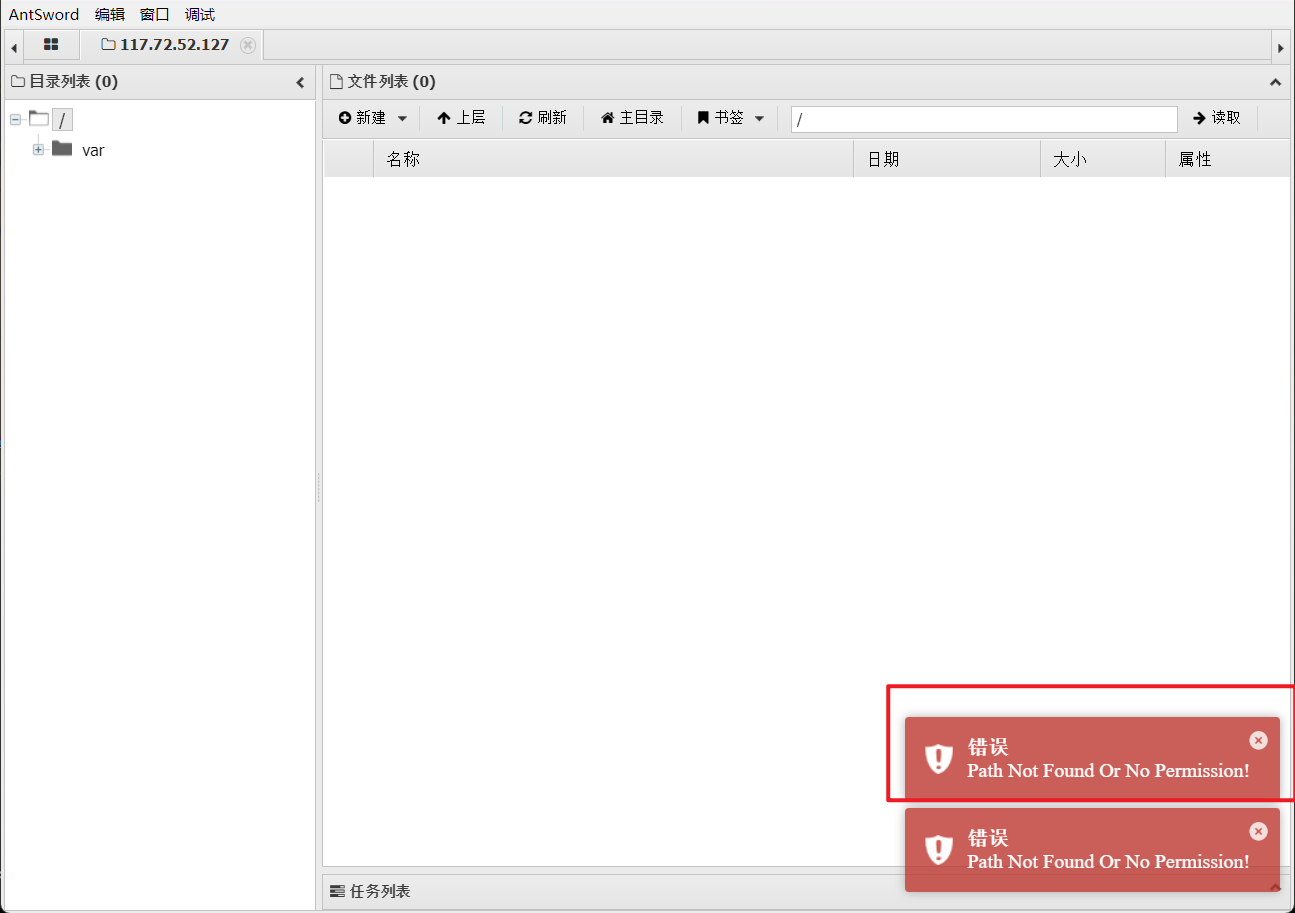1295x913 pixels.
Task: Click the 读取 button
Action: point(1217,118)
